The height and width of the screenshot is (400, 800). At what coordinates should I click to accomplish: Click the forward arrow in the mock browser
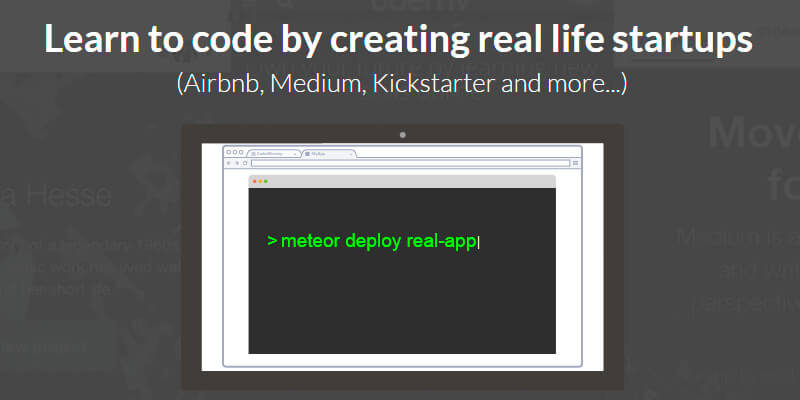[235, 162]
